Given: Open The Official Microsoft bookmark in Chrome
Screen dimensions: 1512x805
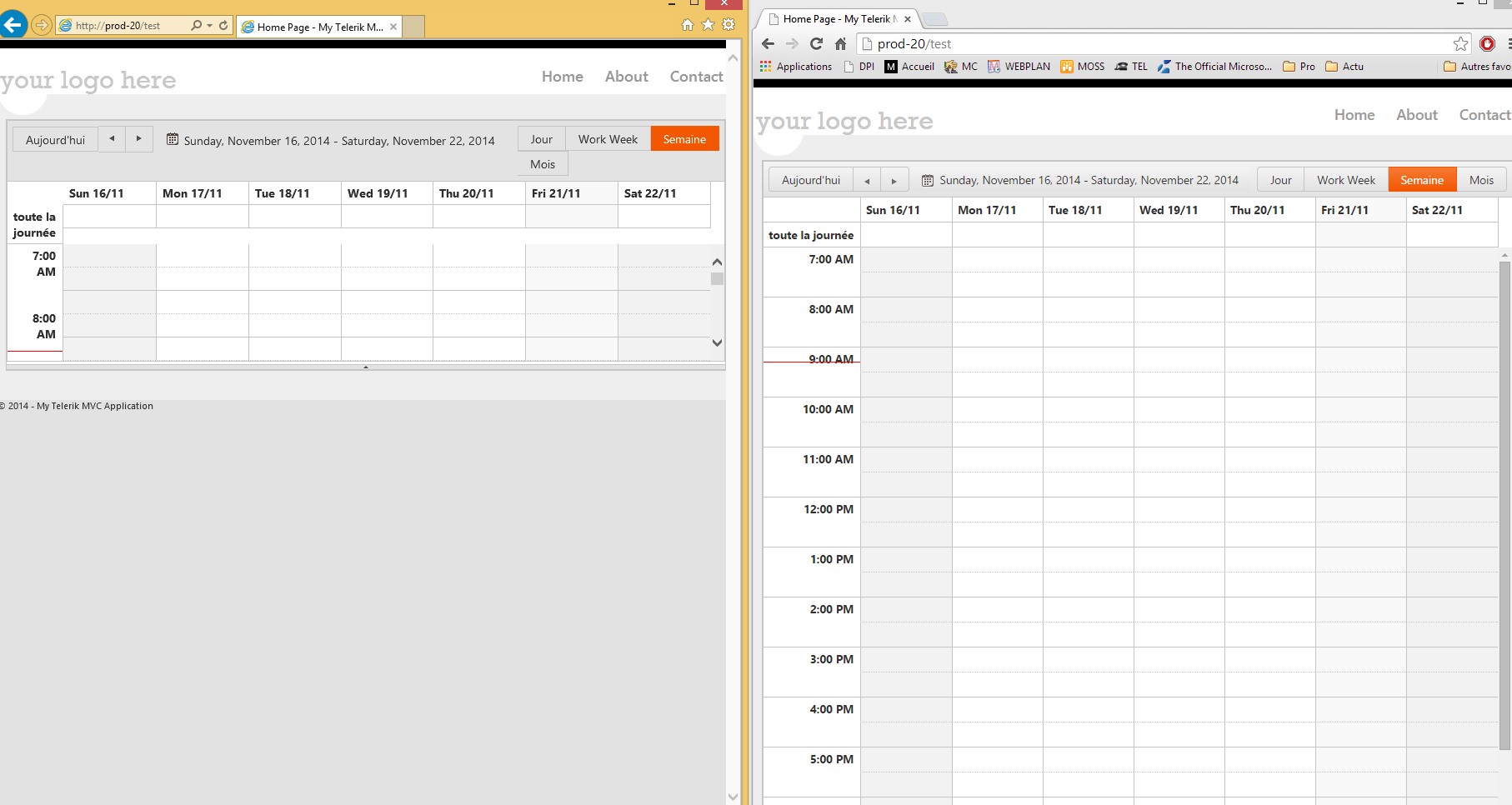Looking at the screenshot, I should click(1215, 67).
